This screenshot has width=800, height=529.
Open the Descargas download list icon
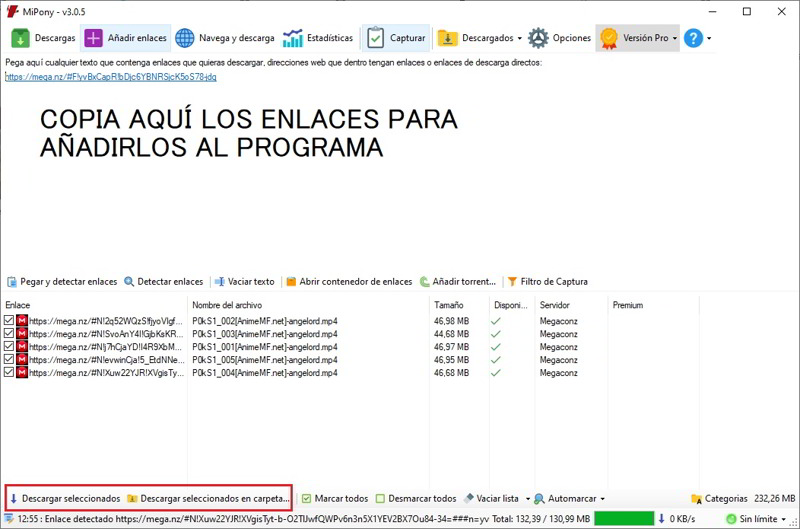[x=21, y=38]
